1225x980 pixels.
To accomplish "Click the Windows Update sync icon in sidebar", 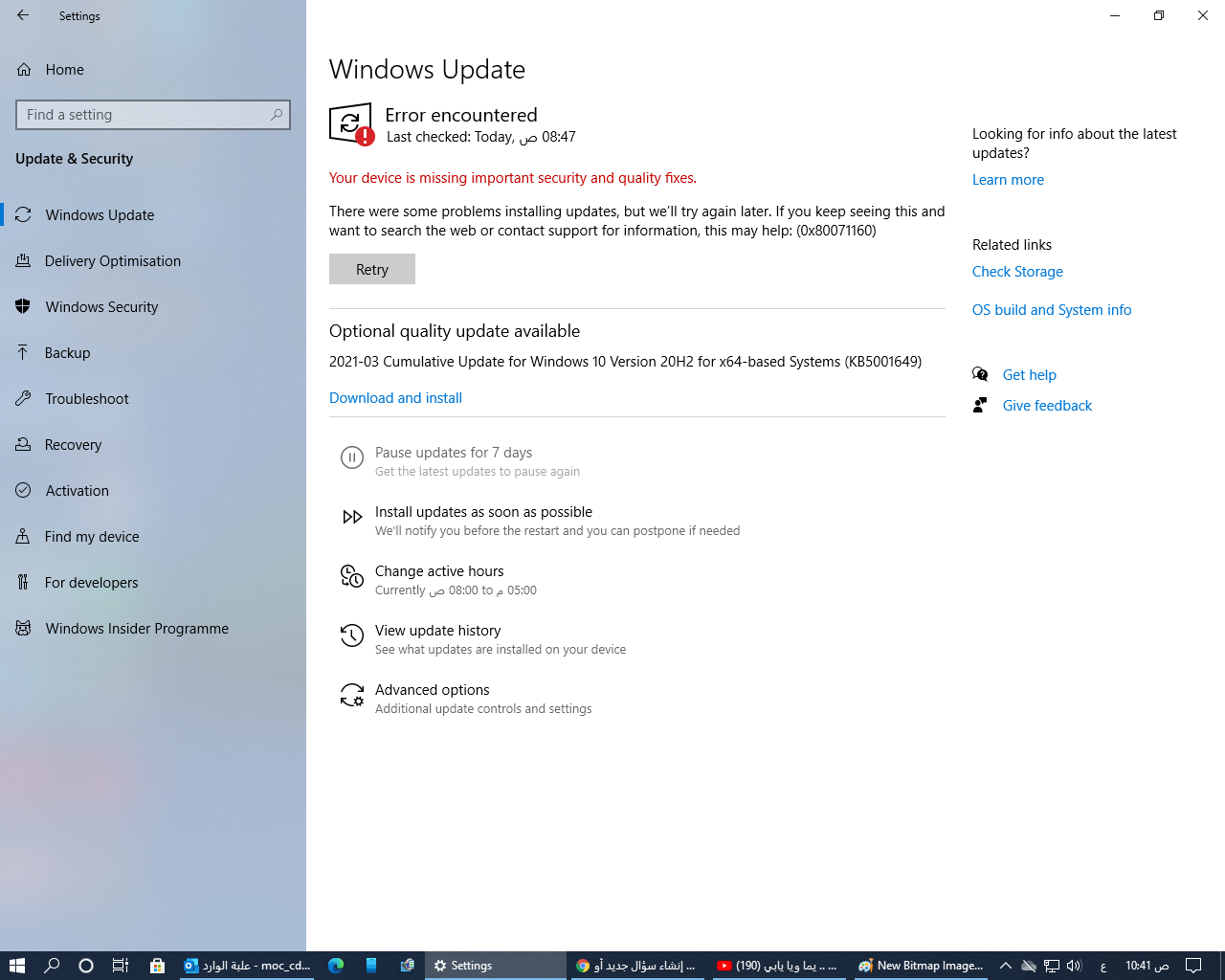I will point(23,214).
